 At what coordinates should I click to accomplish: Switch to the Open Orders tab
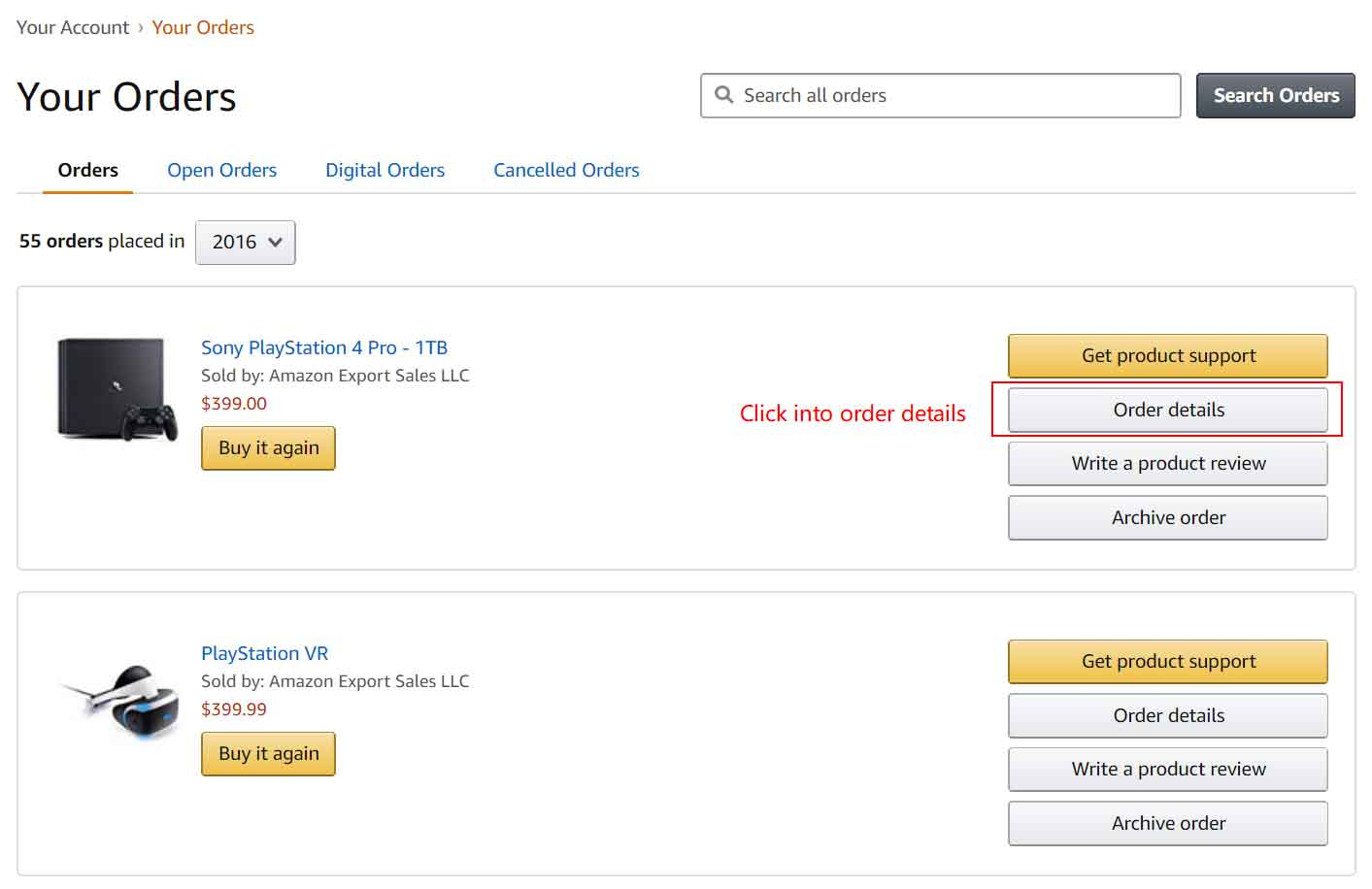[x=221, y=170]
